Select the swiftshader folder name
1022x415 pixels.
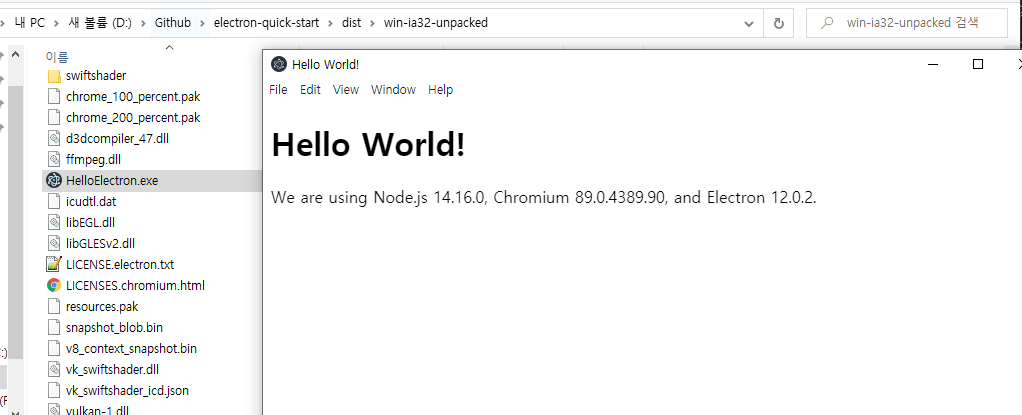coord(96,76)
